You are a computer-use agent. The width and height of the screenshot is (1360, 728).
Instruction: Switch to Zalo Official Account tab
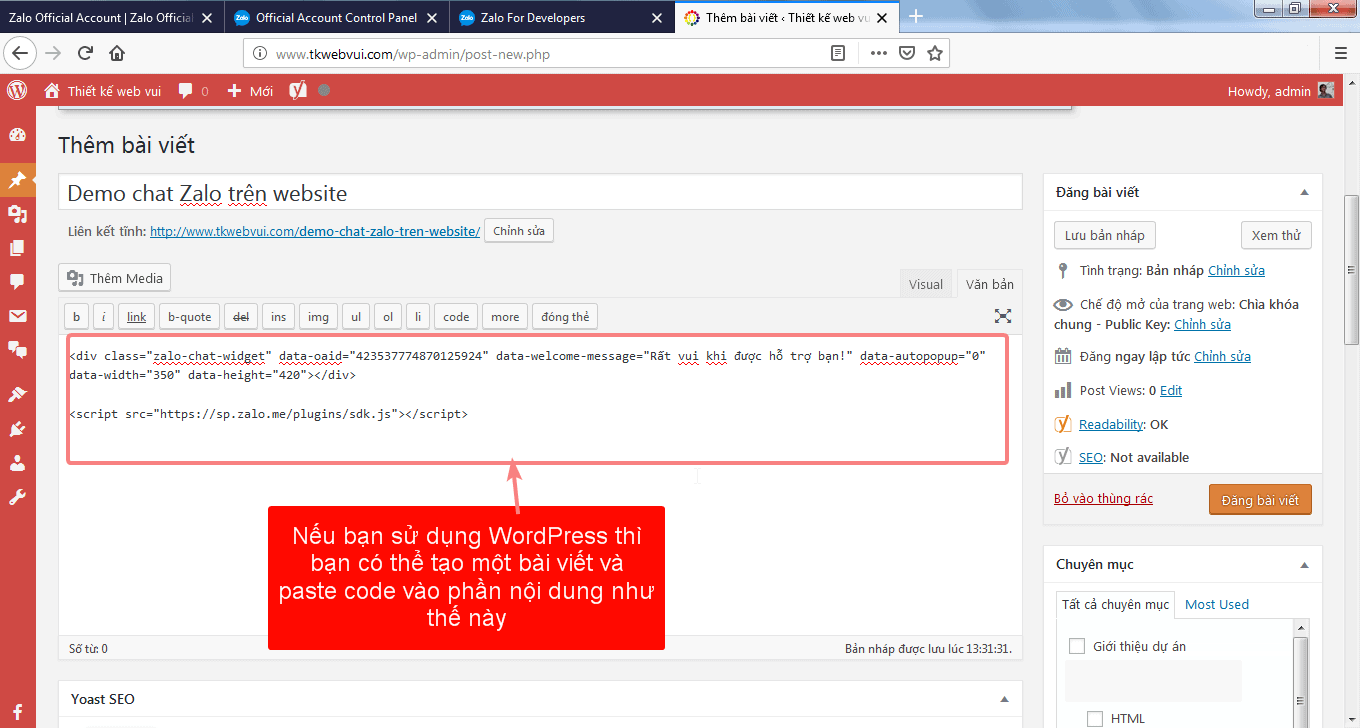point(113,17)
